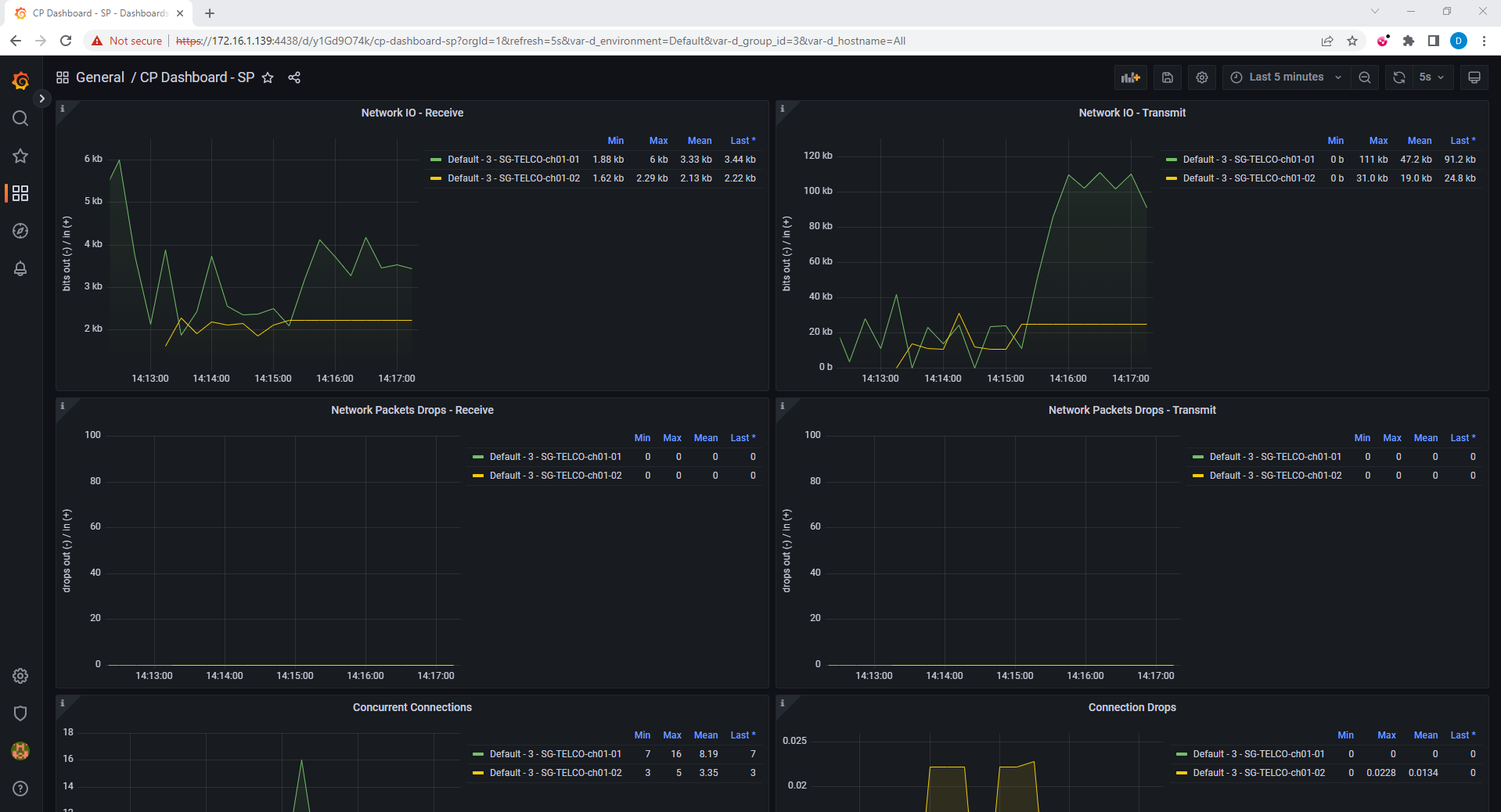1501x812 pixels.
Task: Click the CP Dashboard - SP title
Action: pos(197,77)
